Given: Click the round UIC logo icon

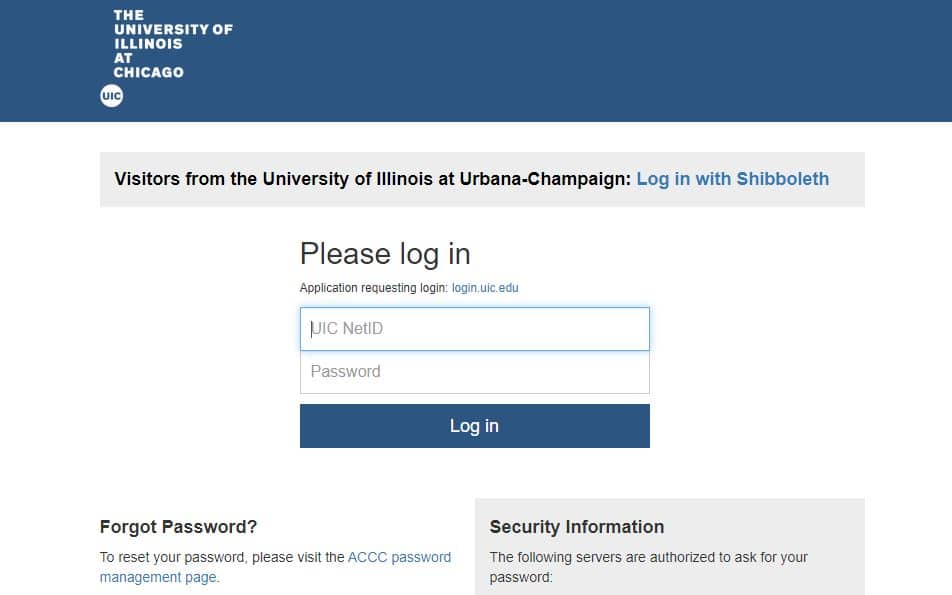Looking at the screenshot, I should [x=112, y=96].
